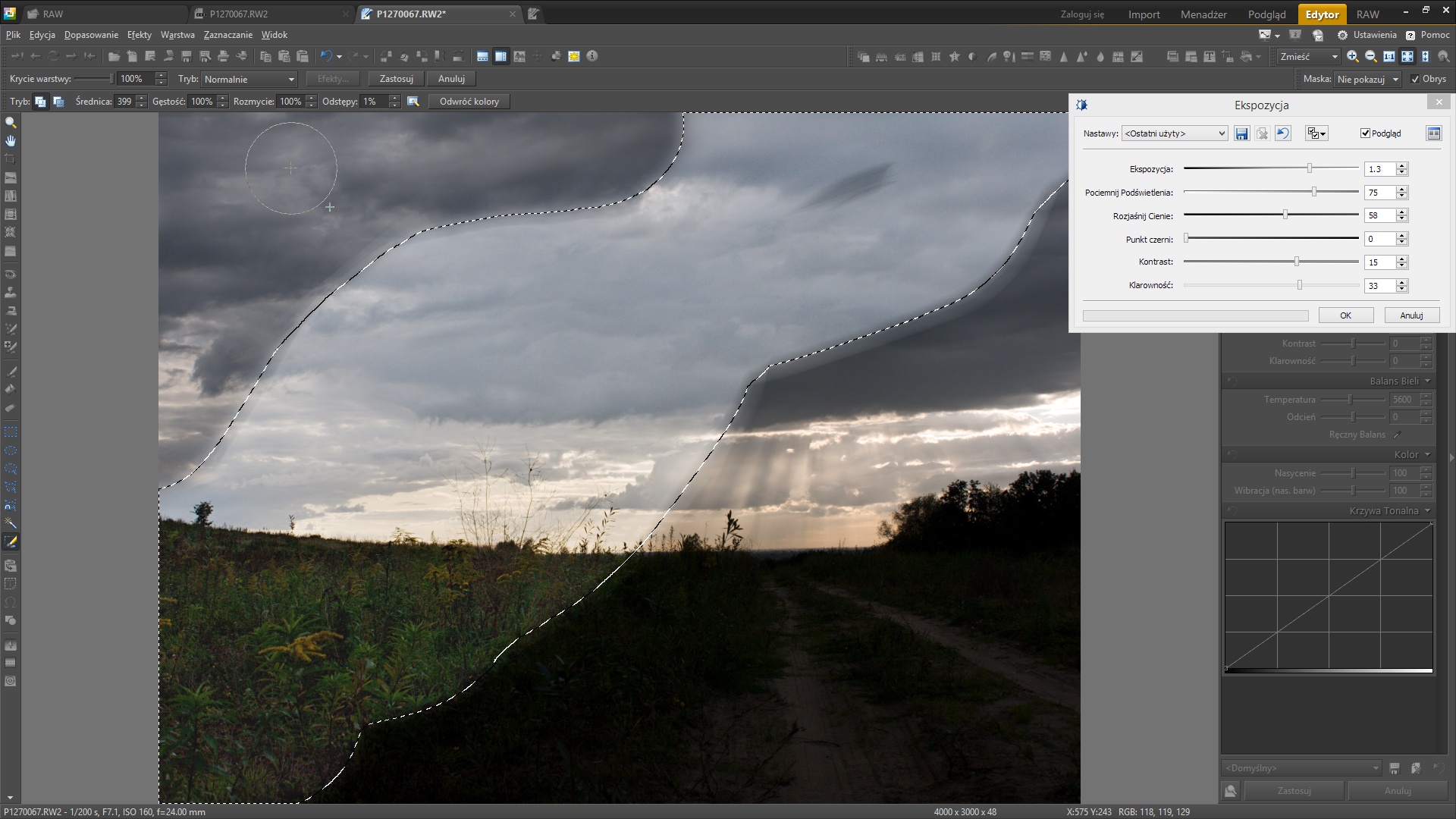Toggle the Podgląd preview checkbox
Viewport: 1456px width, 819px height.
click(x=1365, y=133)
